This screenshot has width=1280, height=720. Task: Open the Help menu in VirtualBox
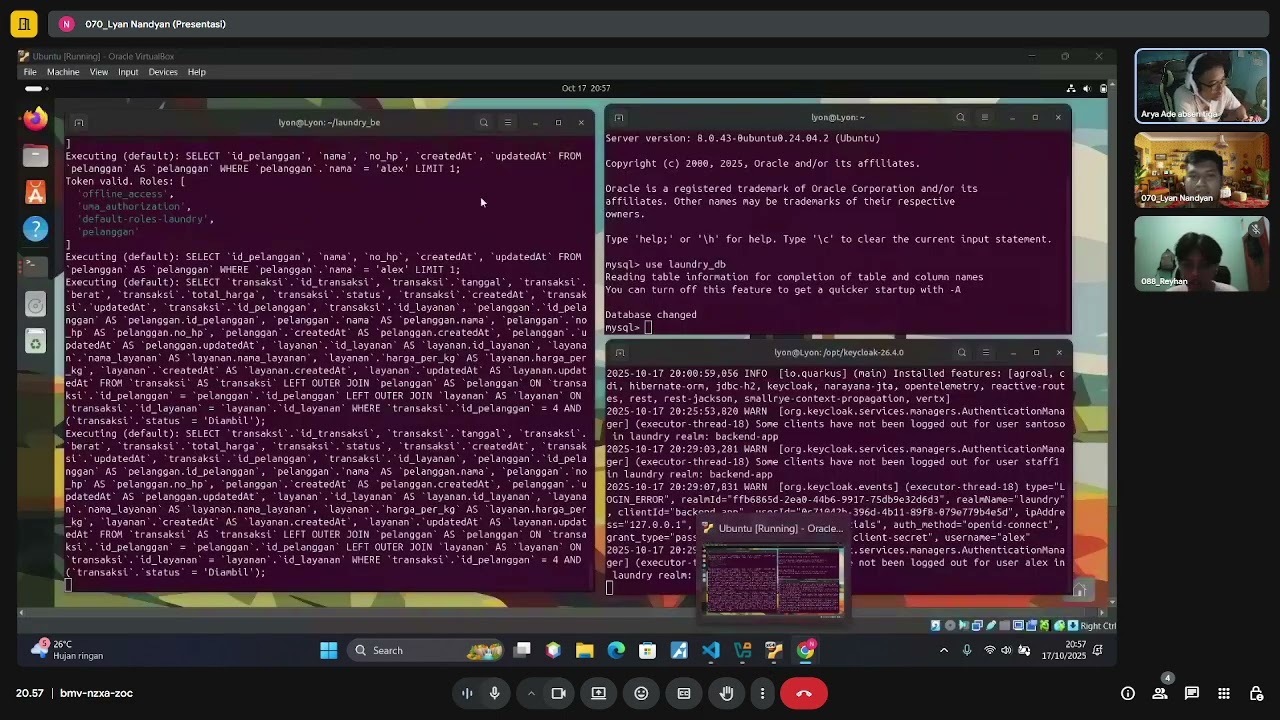pos(197,72)
